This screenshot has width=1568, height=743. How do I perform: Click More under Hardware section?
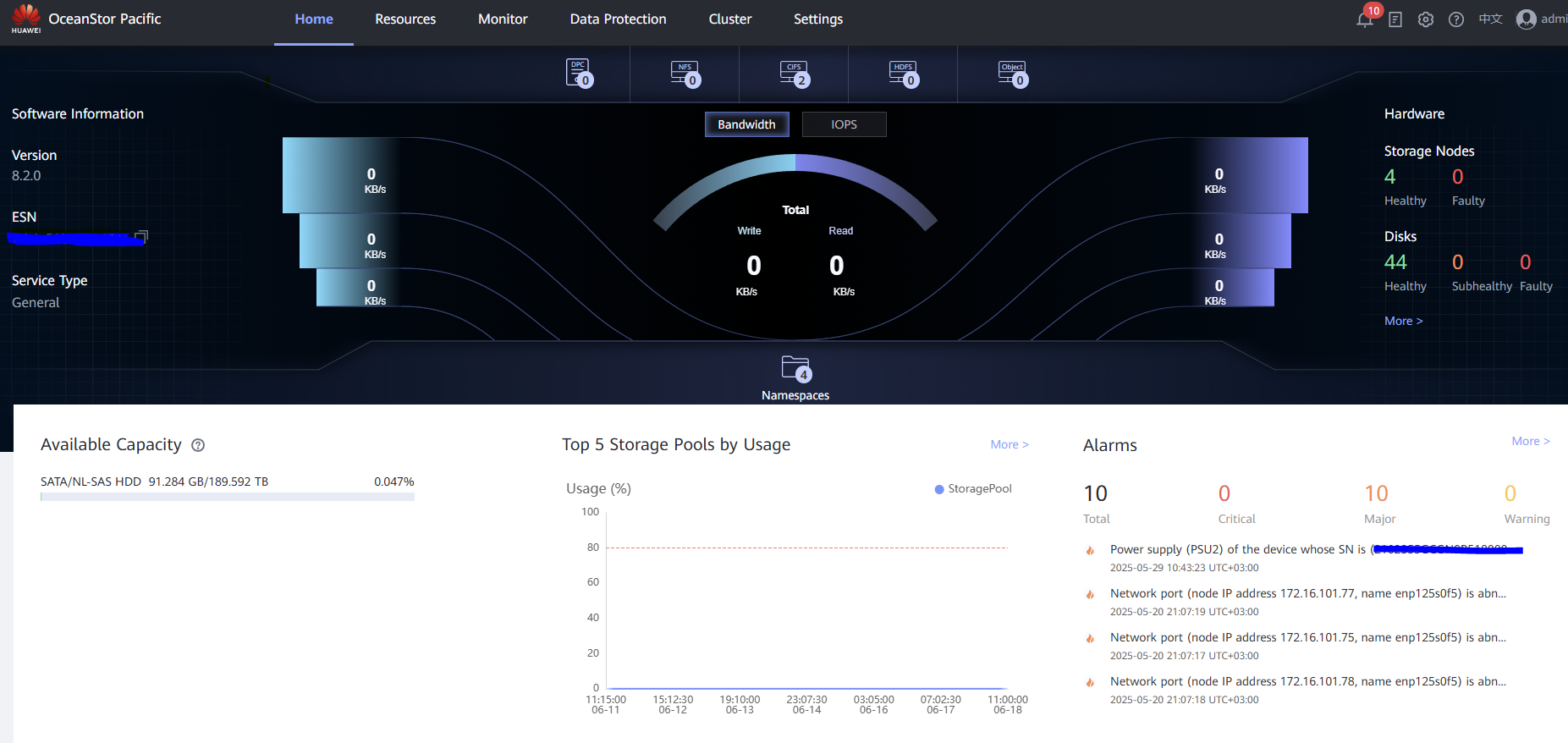(1404, 321)
